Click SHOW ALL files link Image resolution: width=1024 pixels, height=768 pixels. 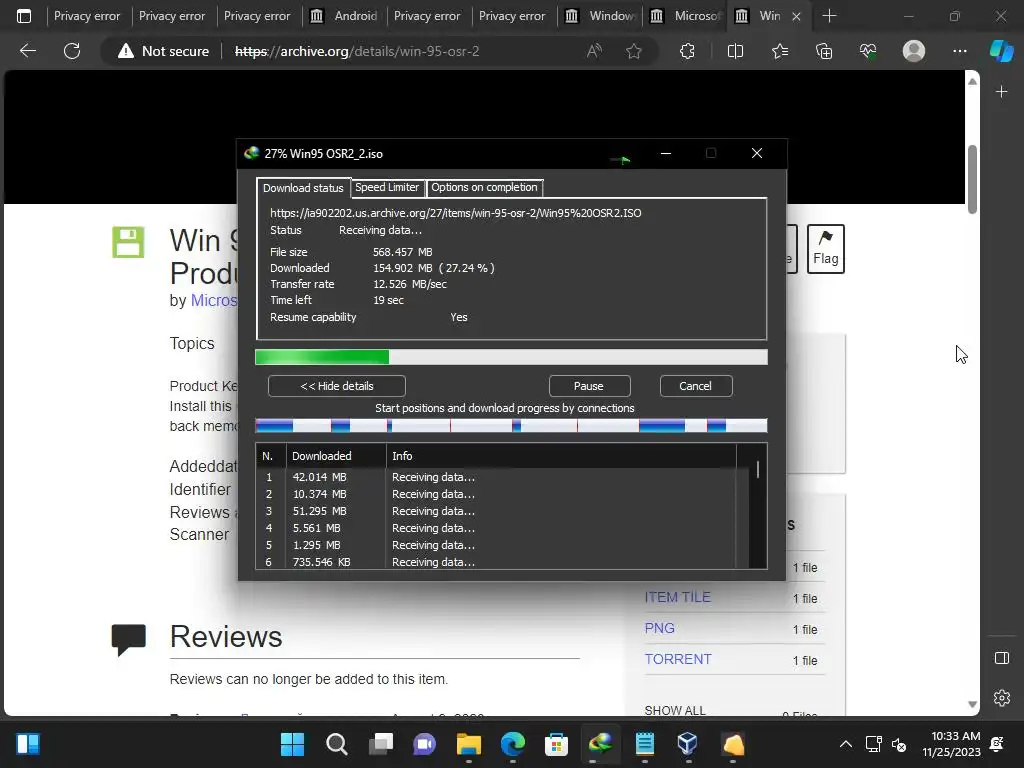click(675, 711)
